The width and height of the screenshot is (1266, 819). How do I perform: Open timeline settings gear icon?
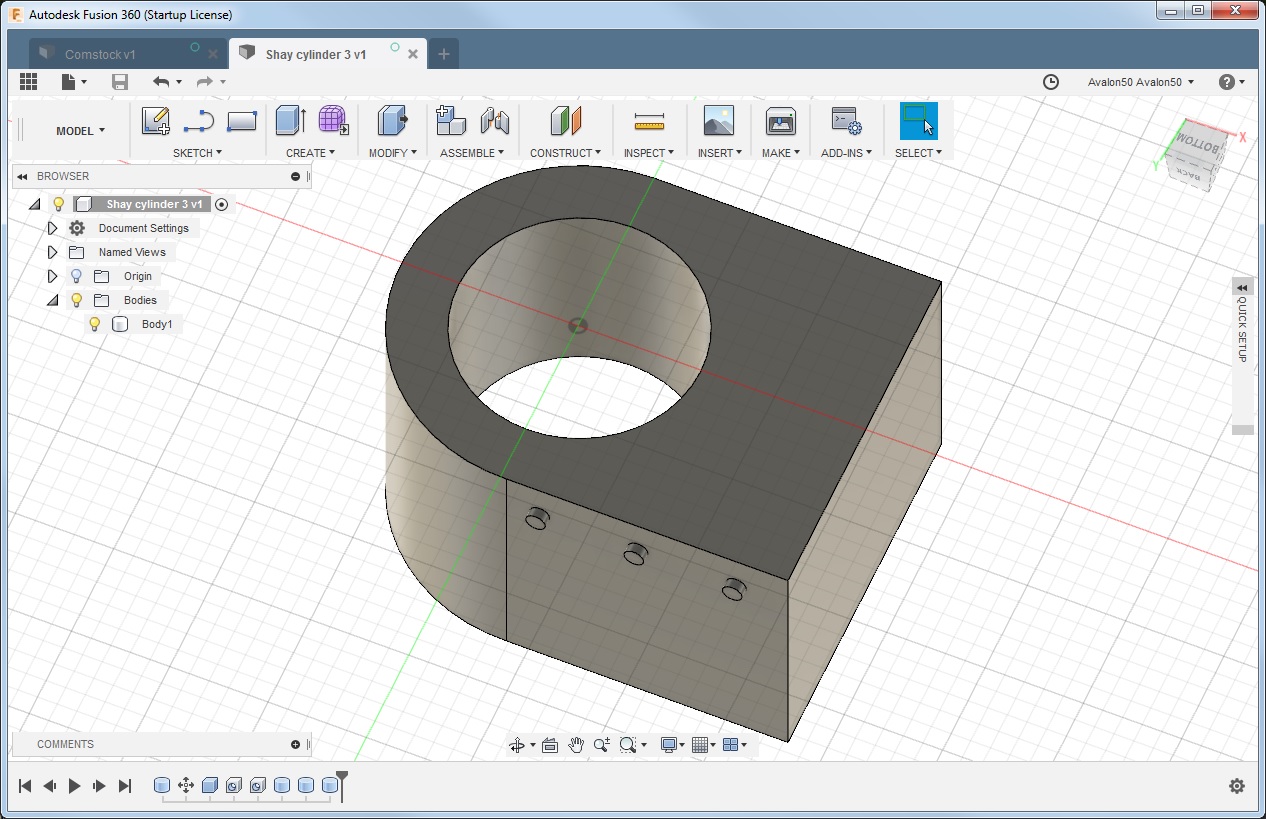pos(1237,786)
